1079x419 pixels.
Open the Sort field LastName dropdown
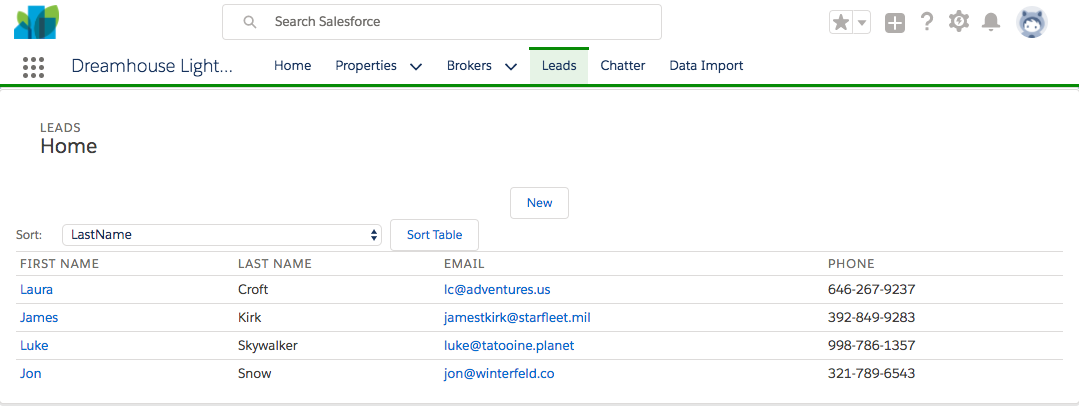(x=222, y=235)
